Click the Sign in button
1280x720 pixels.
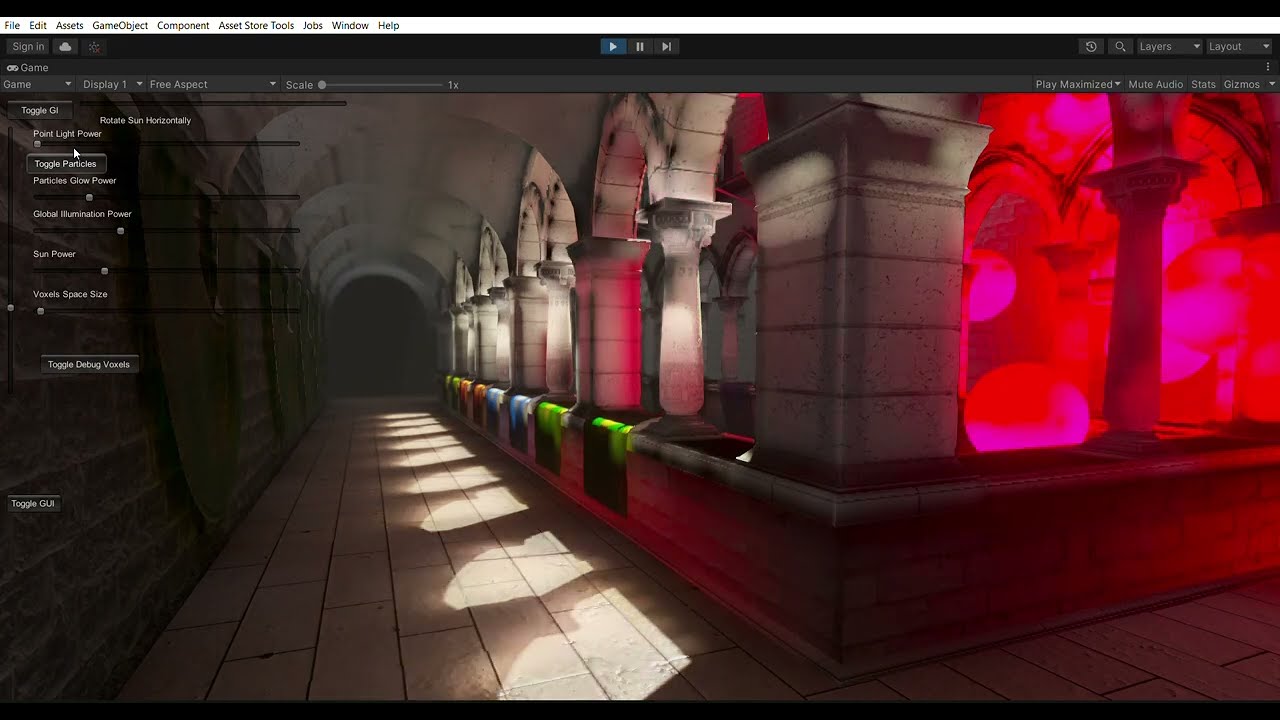(28, 46)
